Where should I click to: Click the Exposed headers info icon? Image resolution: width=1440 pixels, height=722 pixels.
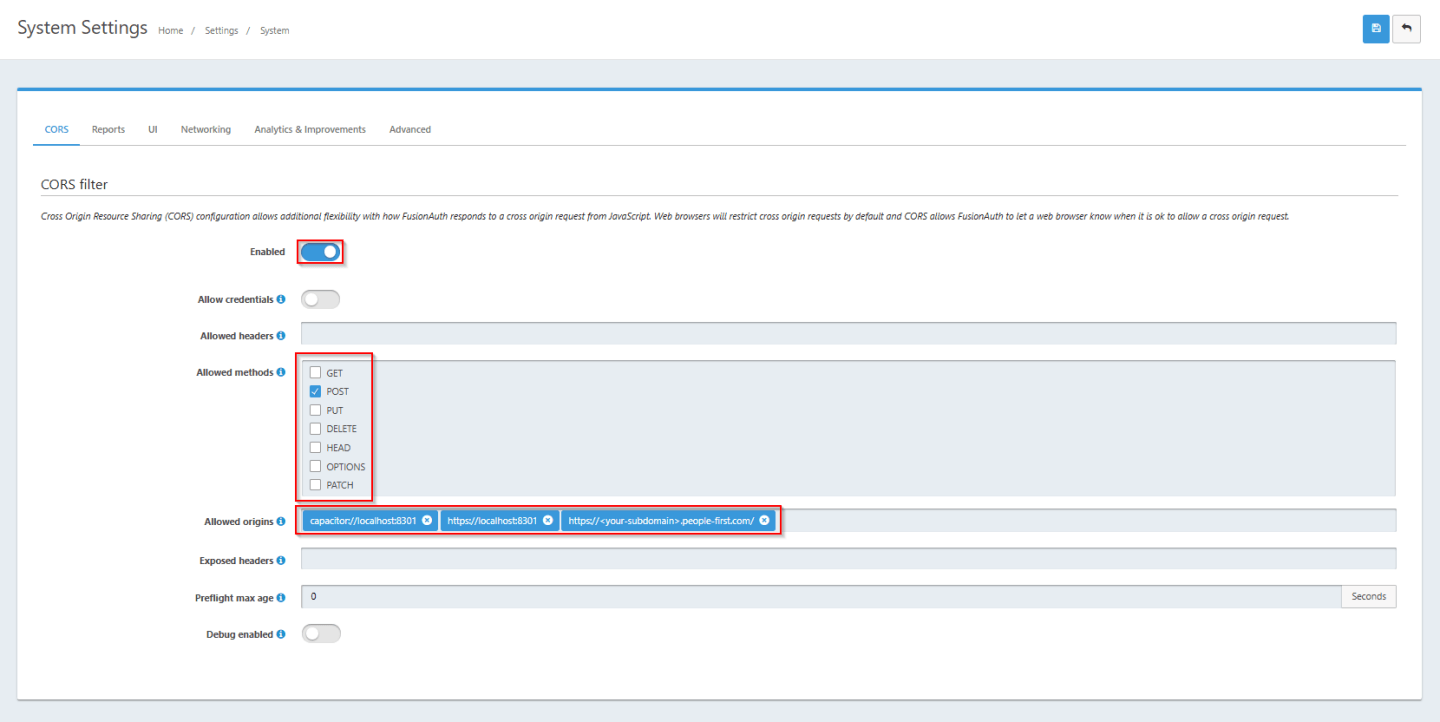pos(281,560)
